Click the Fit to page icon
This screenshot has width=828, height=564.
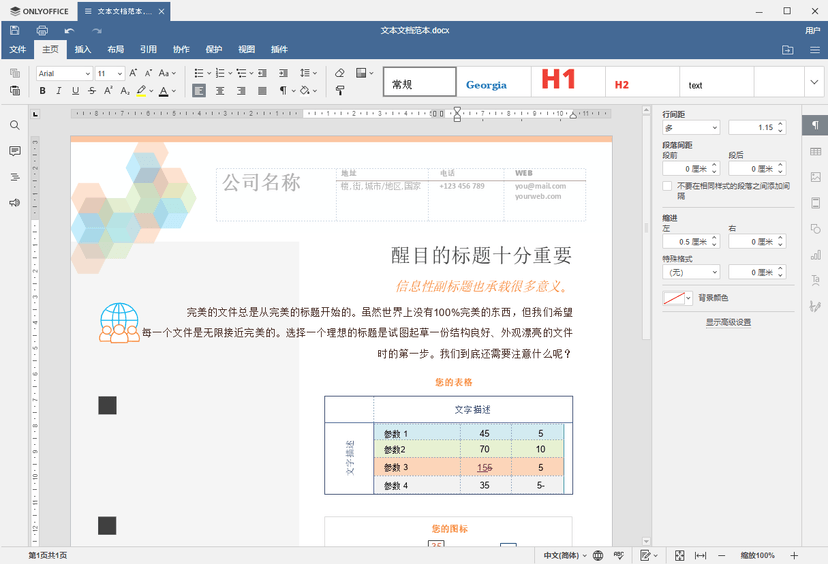point(680,556)
